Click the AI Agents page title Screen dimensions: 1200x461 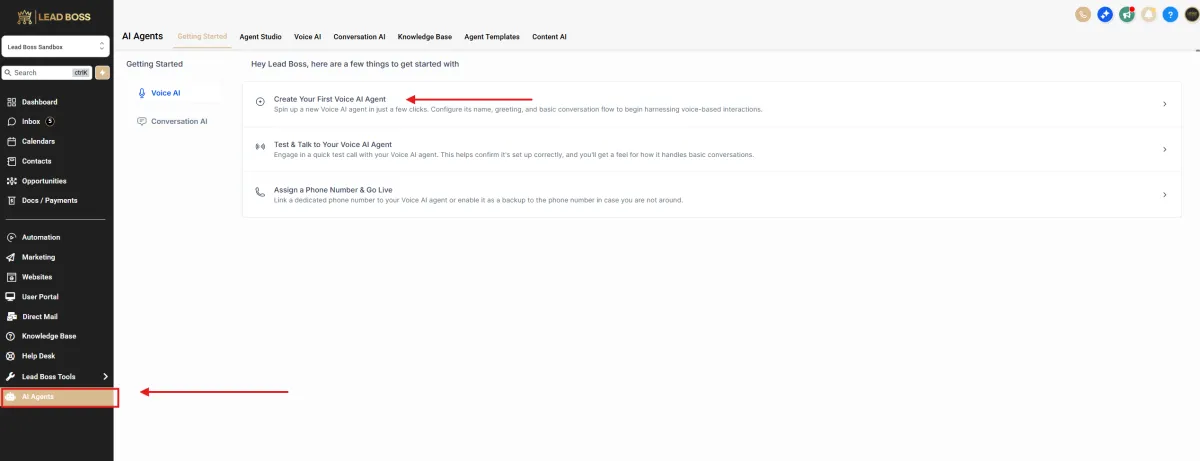(142, 36)
